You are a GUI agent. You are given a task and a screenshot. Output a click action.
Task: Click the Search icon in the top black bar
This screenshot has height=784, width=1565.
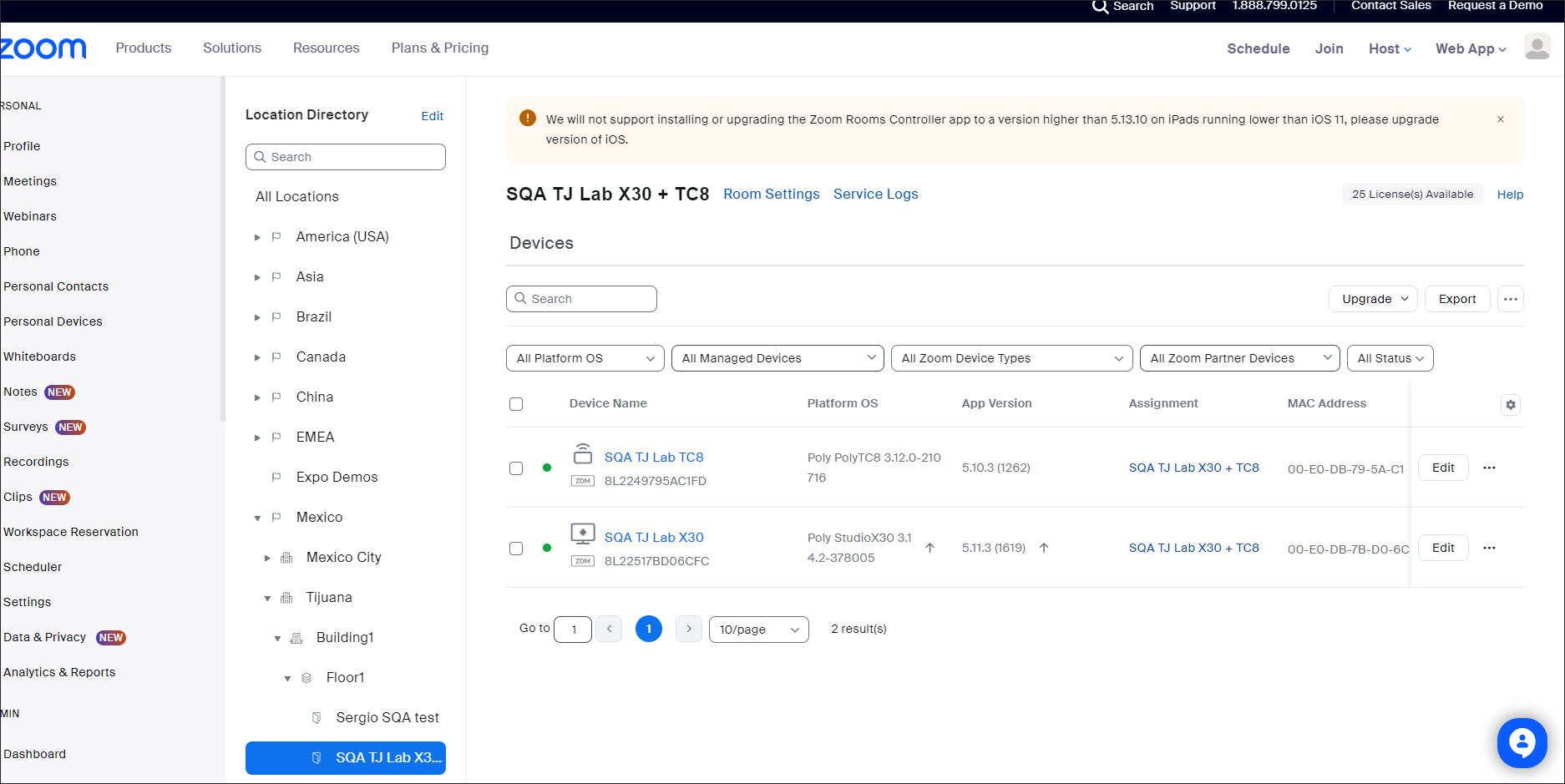(x=1099, y=7)
